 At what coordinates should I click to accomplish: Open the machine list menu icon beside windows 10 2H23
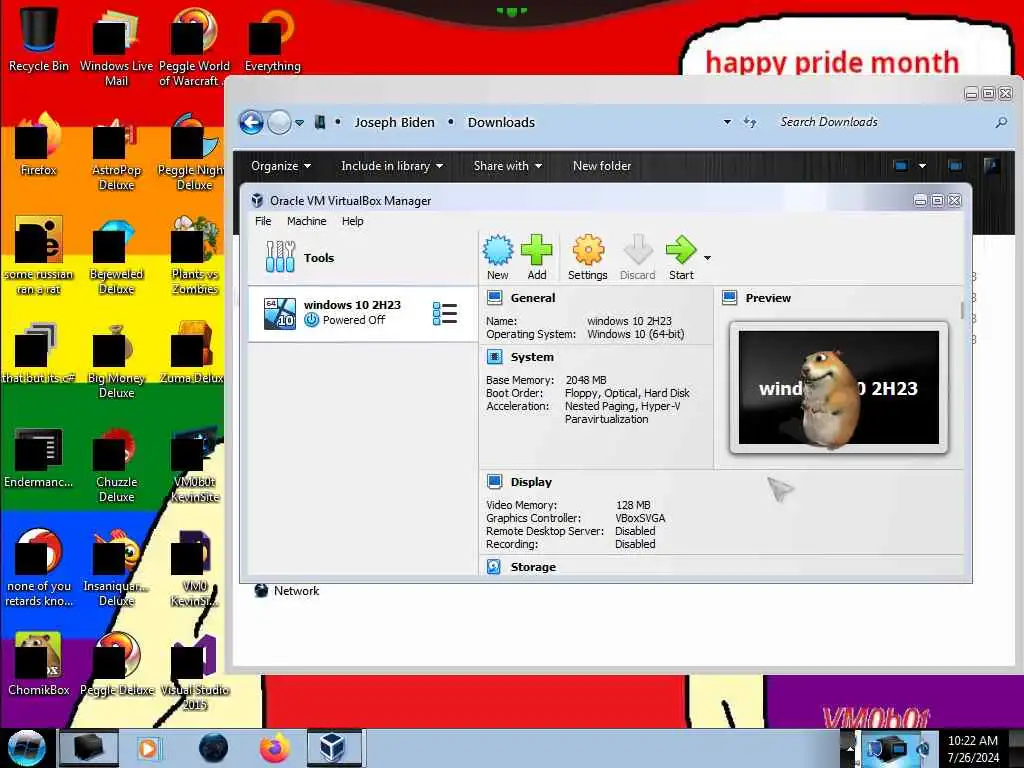(x=445, y=313)
